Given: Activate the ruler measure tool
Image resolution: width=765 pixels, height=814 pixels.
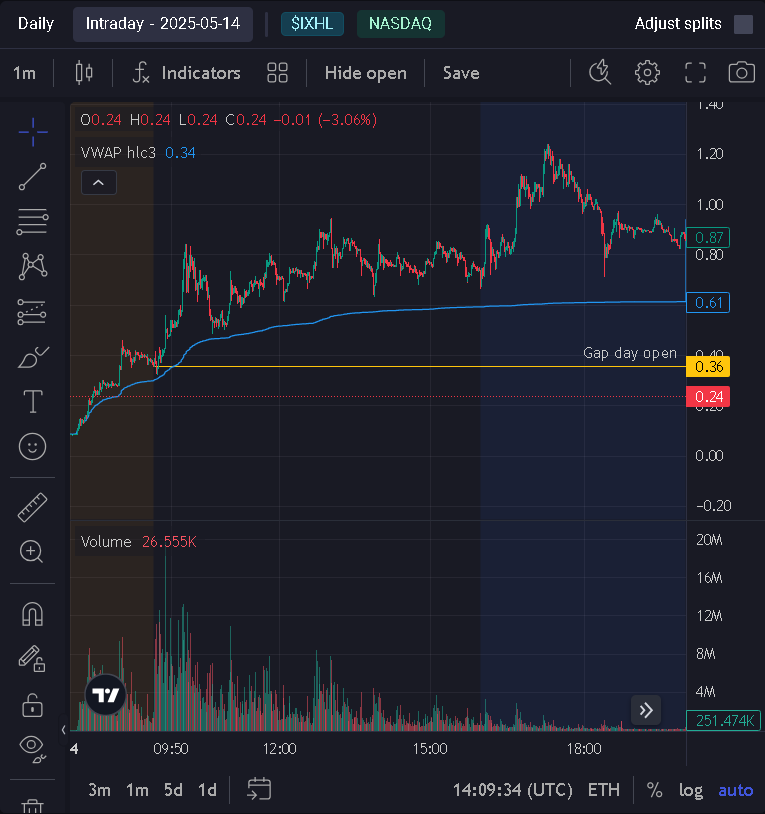Looking at the screenshot, I should 33,507.
